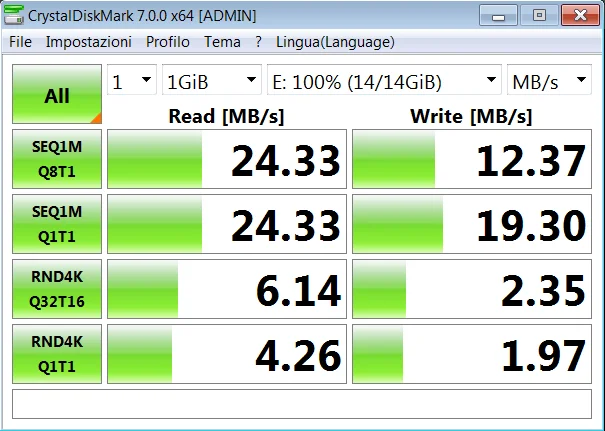This screenshot has width=605, height=431.
Task: Close the CrystalDiskMark window
Action: tap(580, 15)
